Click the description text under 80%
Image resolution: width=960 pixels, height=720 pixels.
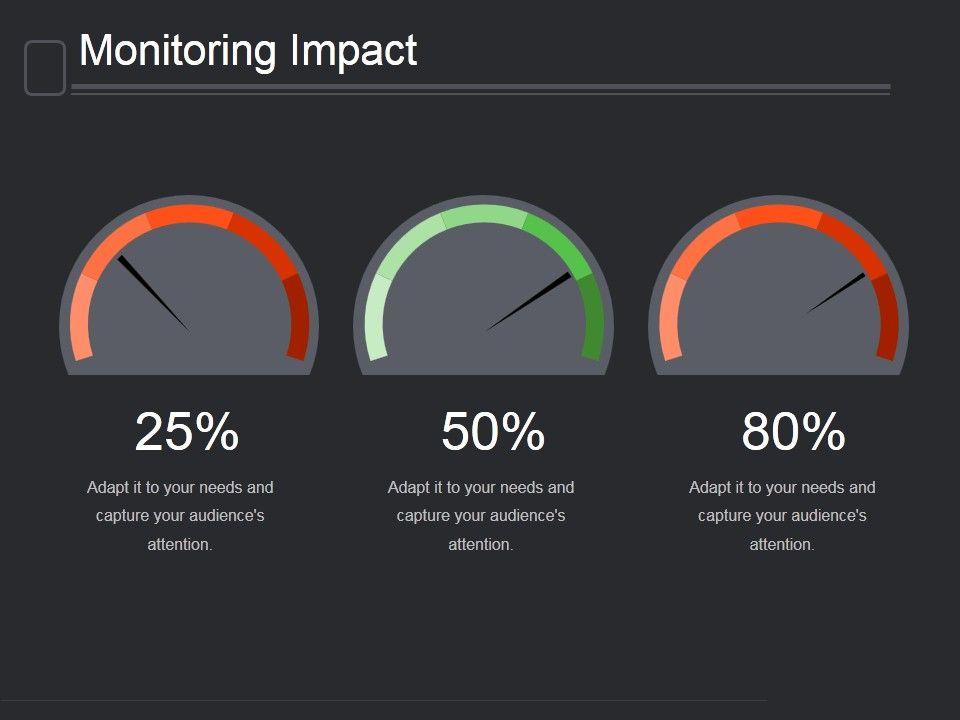[782, 516]
